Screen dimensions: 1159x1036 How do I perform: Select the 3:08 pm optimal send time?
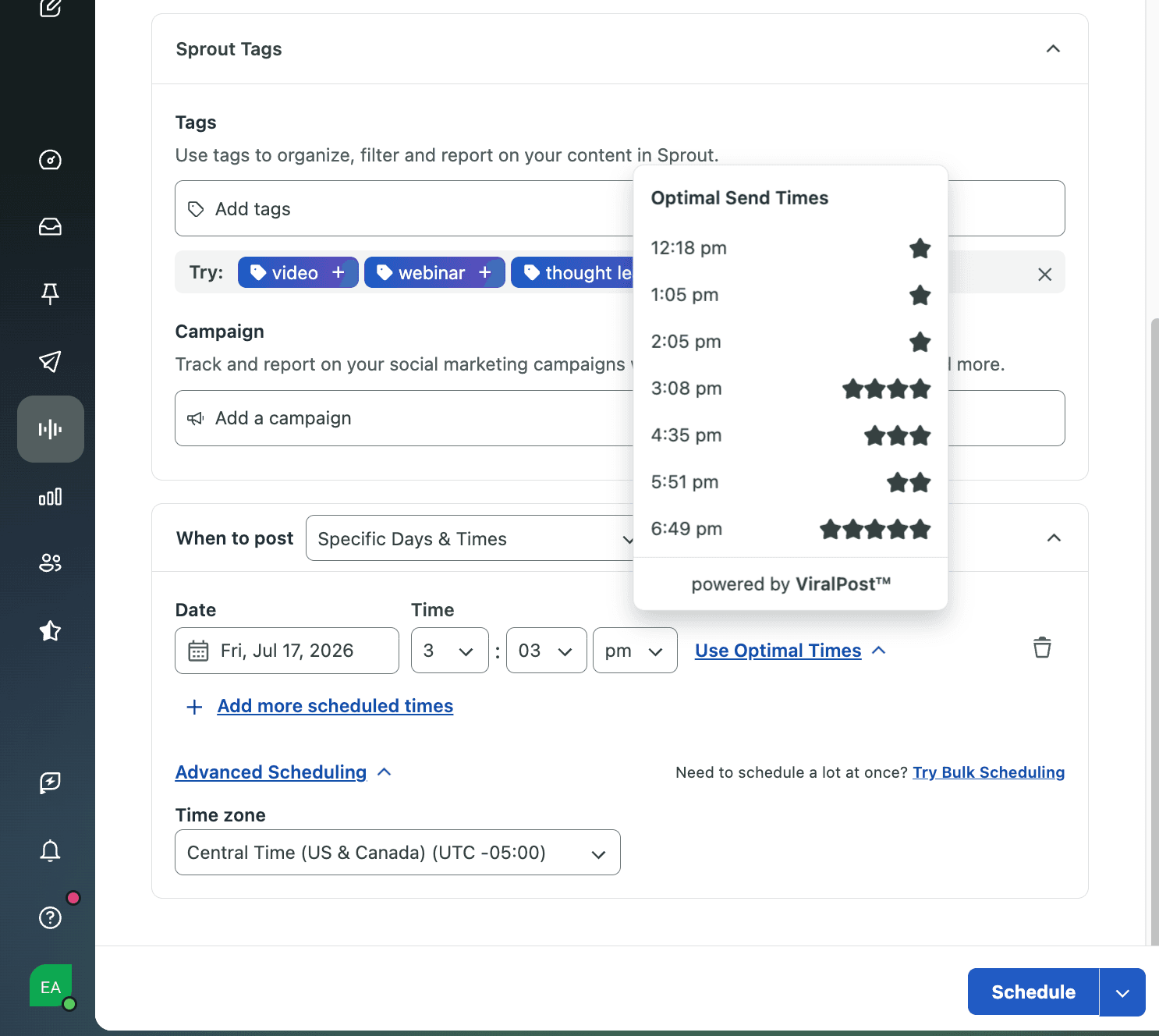click(791, 388)
